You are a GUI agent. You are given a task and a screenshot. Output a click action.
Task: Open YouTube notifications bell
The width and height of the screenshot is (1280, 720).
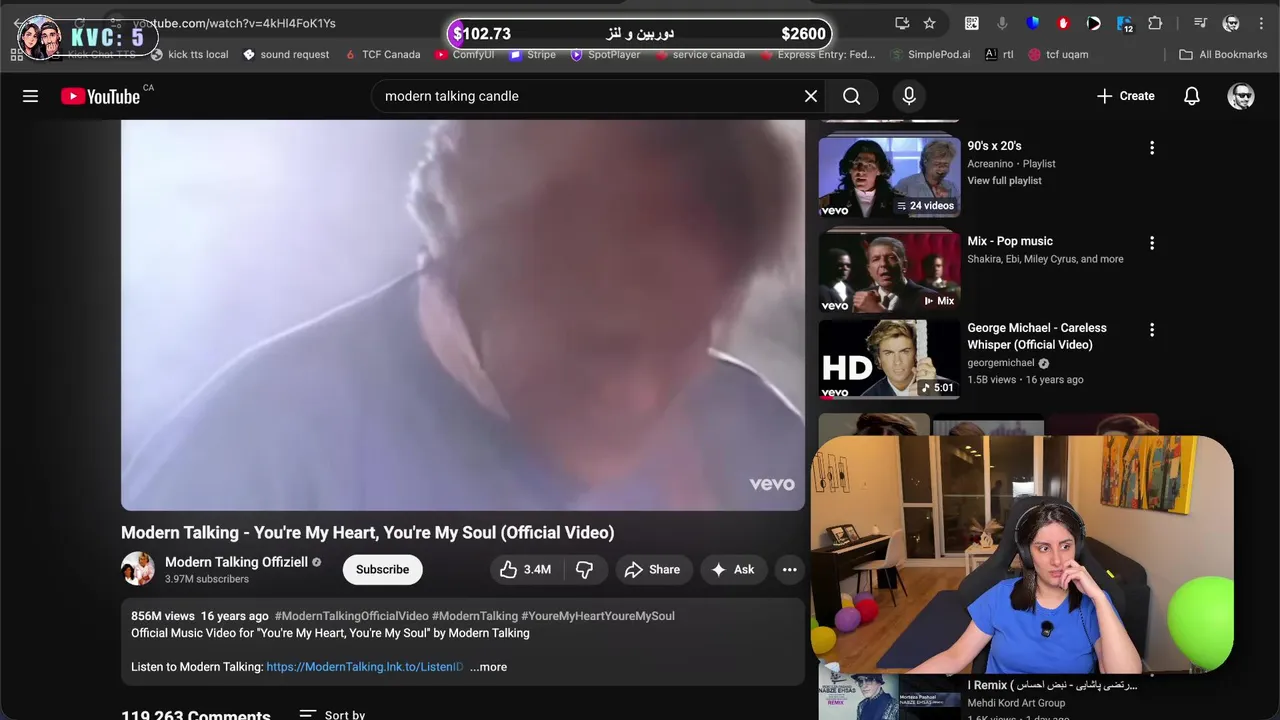coord(1192,96)
